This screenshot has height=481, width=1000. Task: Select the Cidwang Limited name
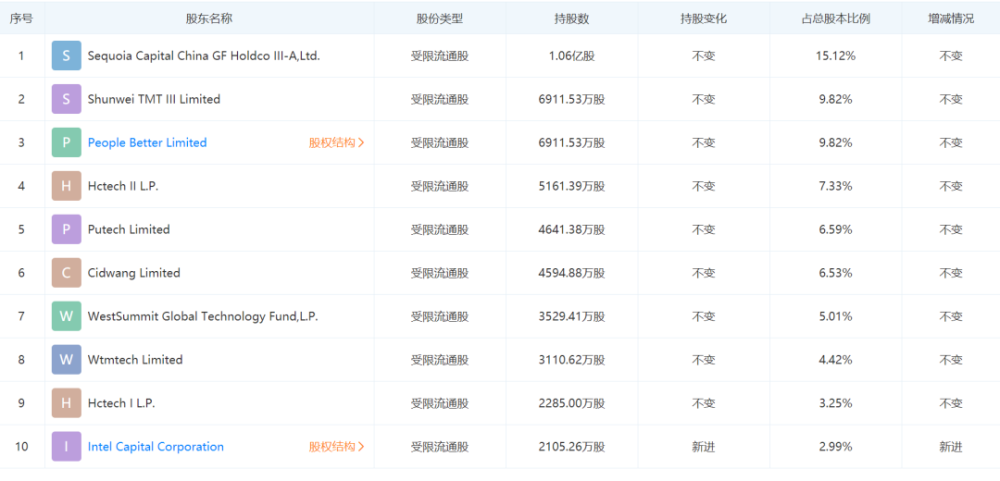(134, 272)
